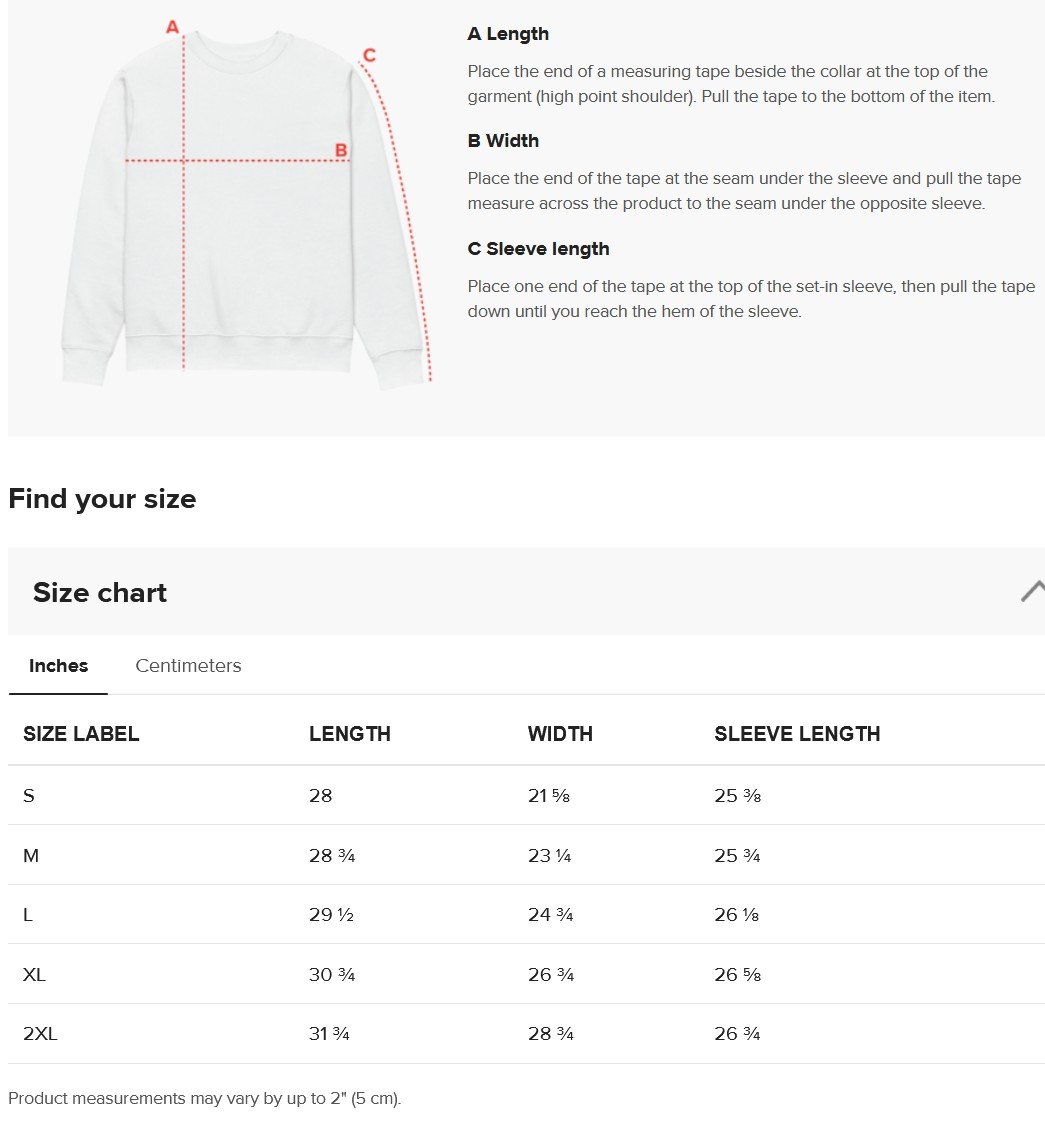The width and height of the screenshot is (1045, 1132).
Task: Click the sweatshirt measuring diagram
Action: (246, 204)
